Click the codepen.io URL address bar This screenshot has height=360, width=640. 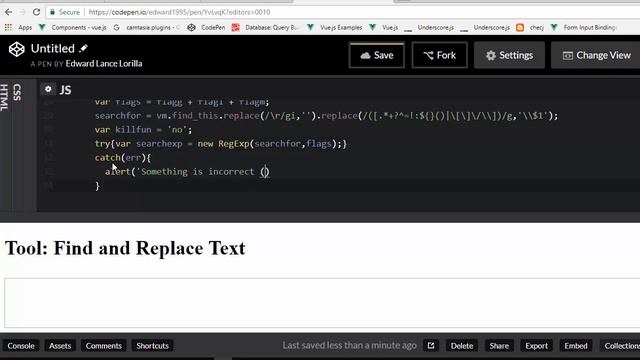click(x=179, y=12)
